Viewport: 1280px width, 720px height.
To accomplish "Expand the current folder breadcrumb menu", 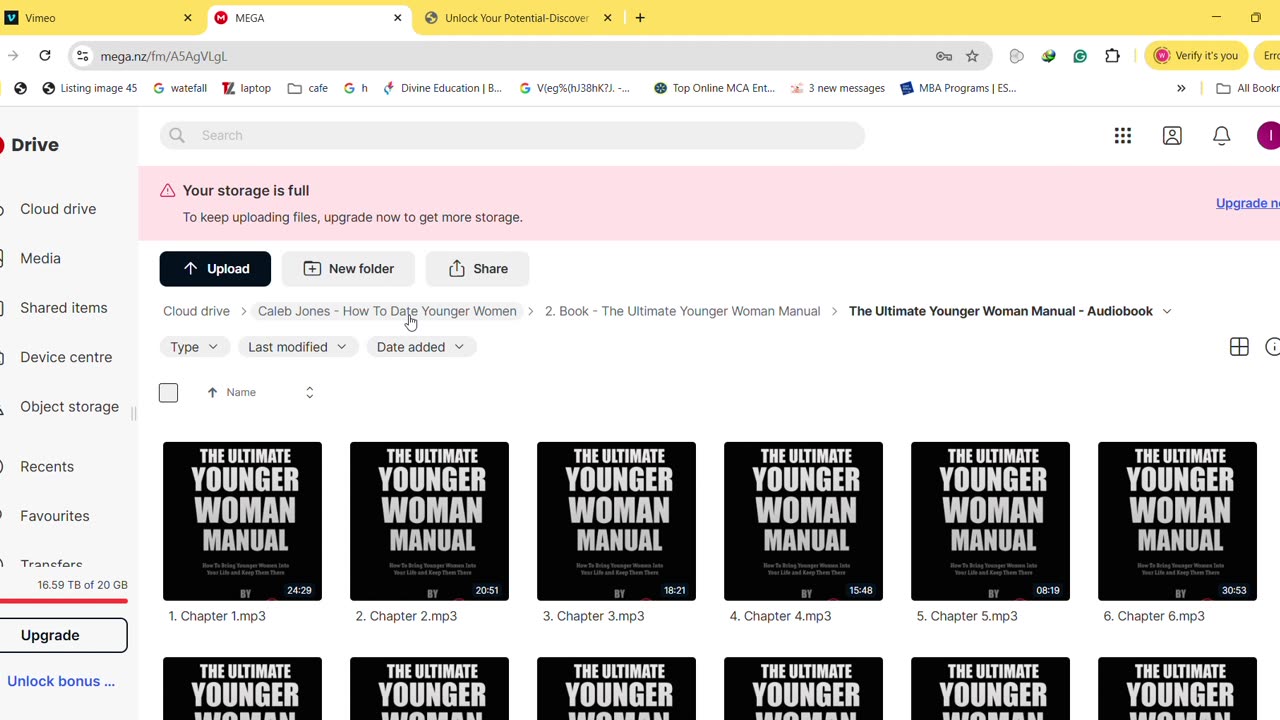I will pos(1166,311).
